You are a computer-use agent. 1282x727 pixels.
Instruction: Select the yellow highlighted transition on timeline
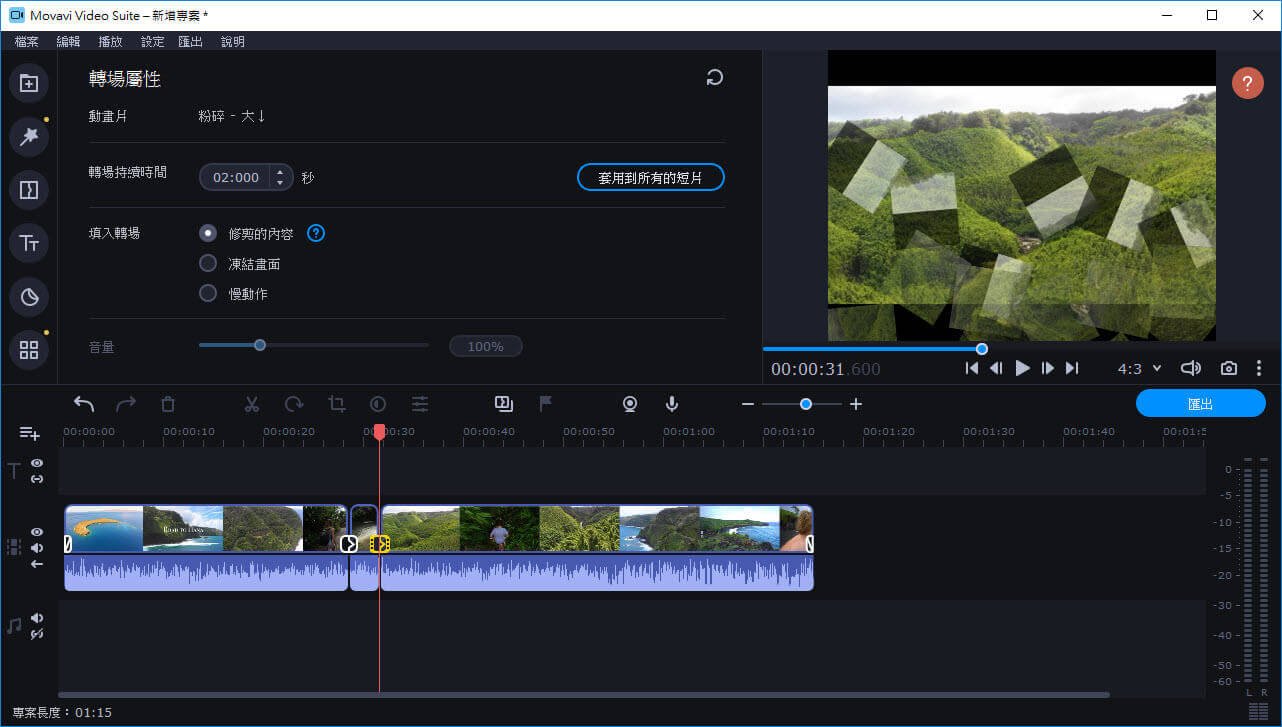379,544
